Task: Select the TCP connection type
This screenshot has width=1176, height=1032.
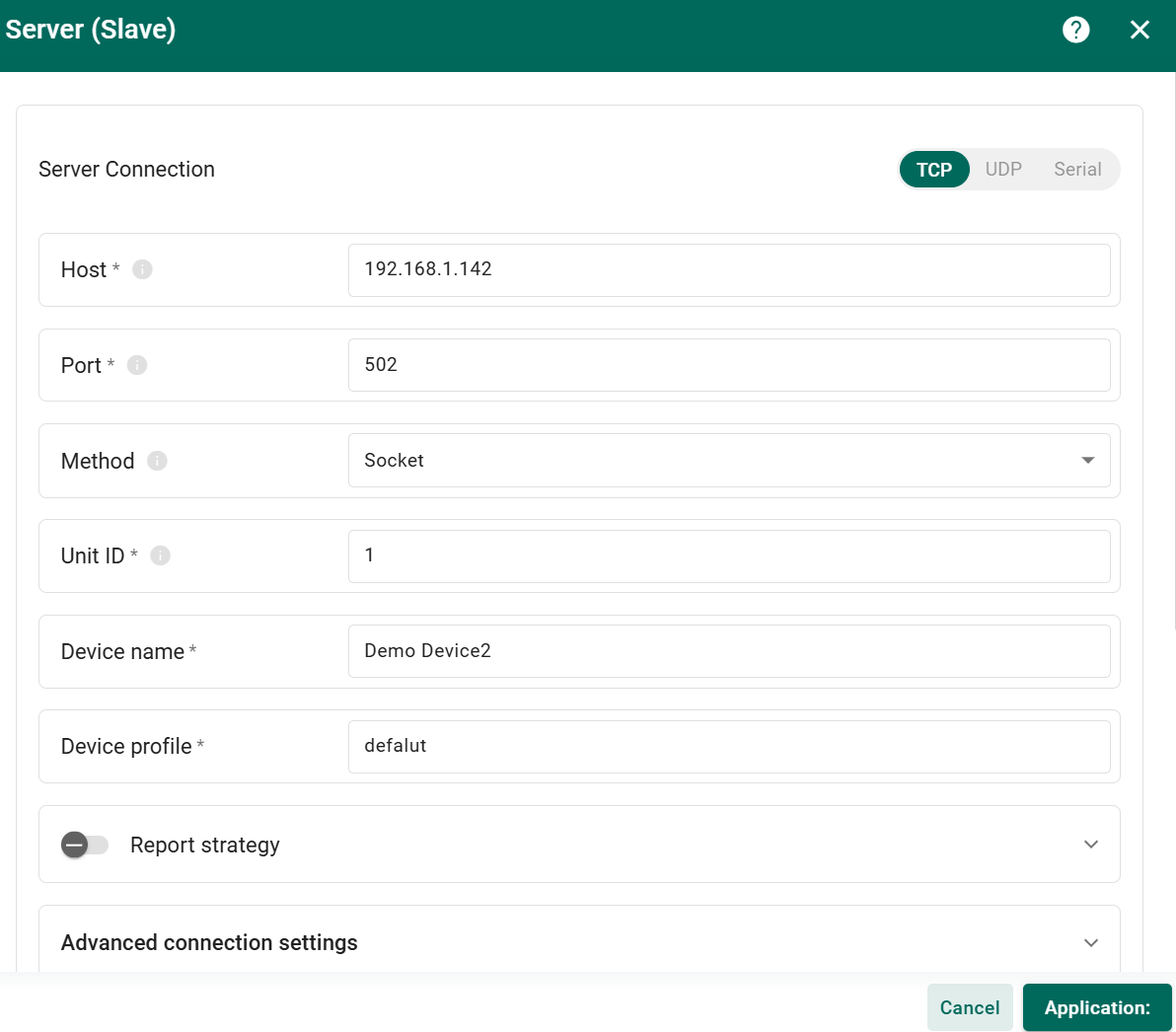Action: click(x=933, y=170)
